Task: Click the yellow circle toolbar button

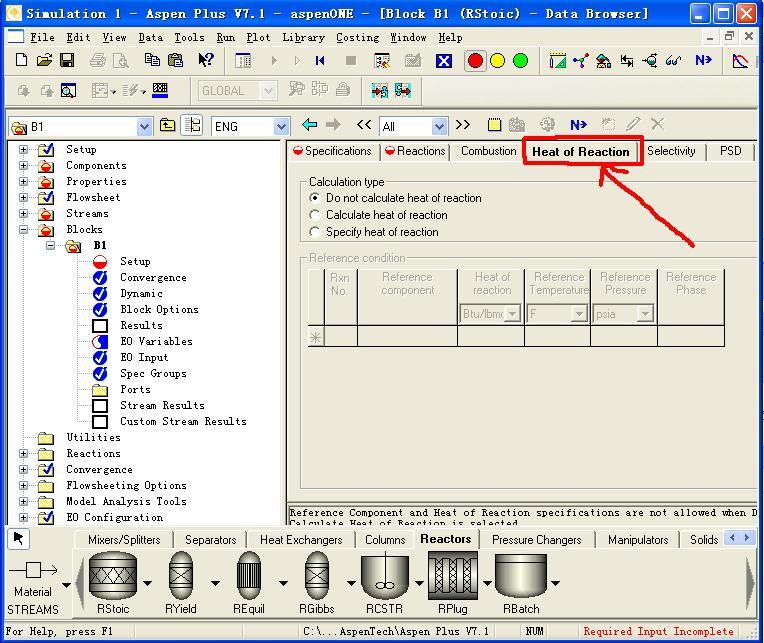Action: [497, 61]
